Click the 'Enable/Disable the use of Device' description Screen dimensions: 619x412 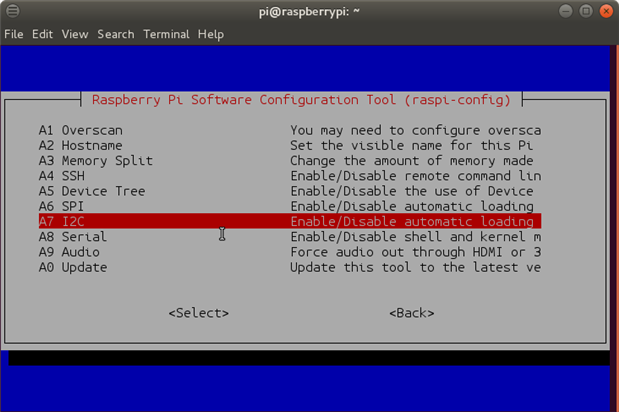tap(412, 191)
